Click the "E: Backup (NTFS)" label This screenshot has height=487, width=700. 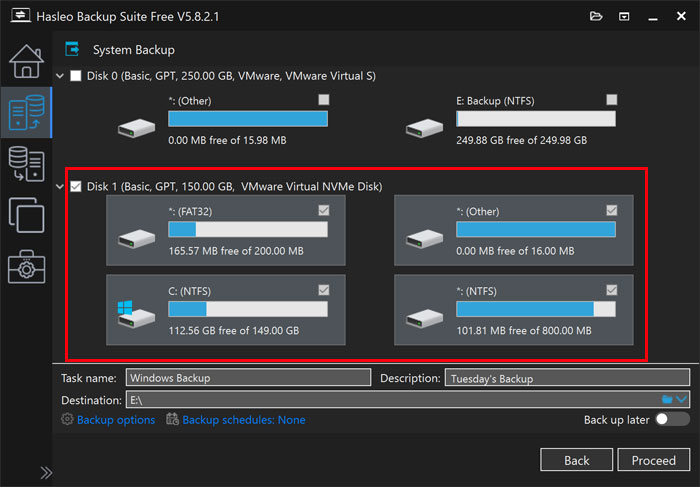[495, 101]
